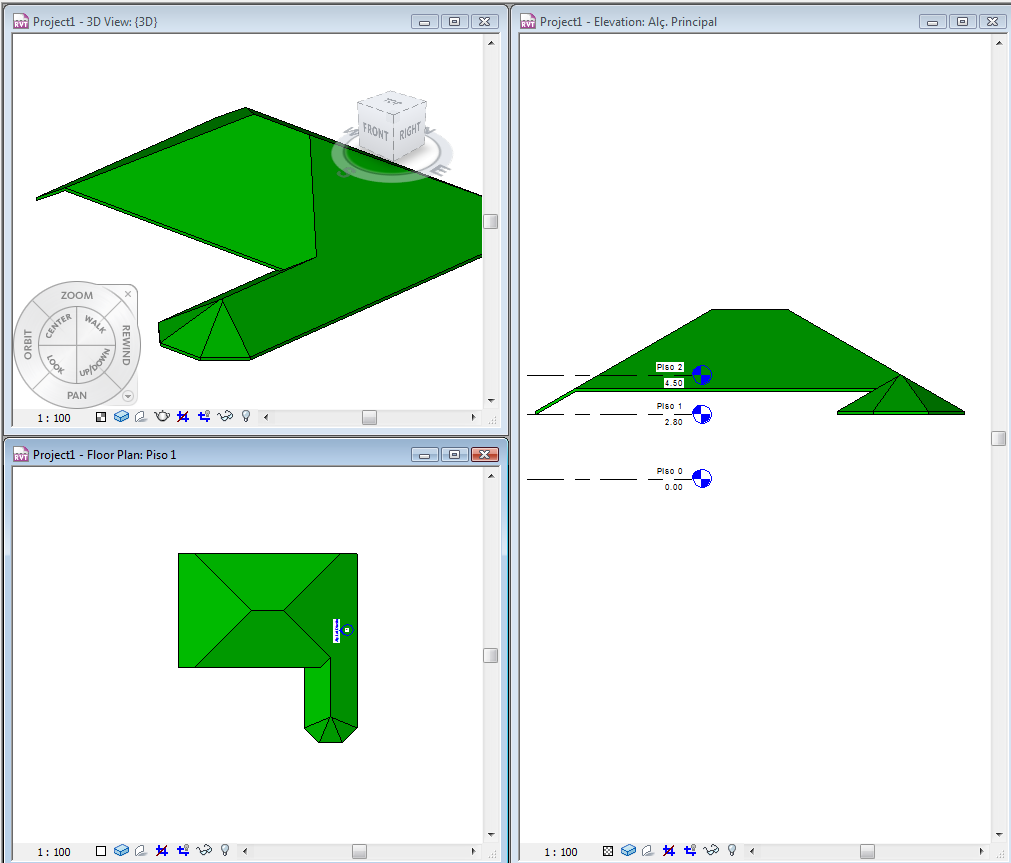Click the Piso 2 level name label

[x=669, y=367]
